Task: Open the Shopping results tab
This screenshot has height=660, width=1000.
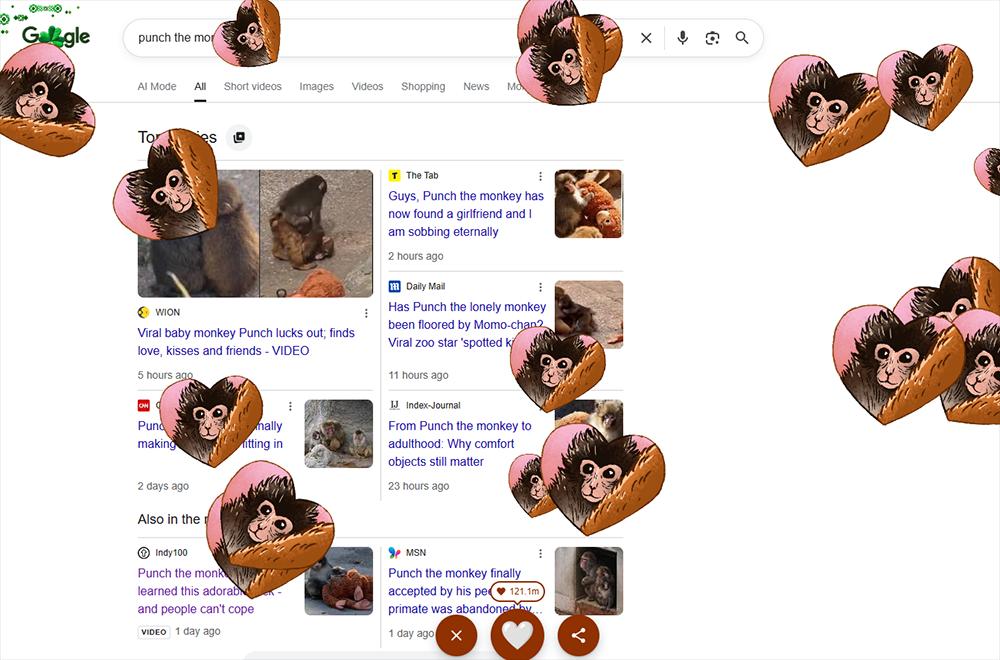Action: pos(423,86)
